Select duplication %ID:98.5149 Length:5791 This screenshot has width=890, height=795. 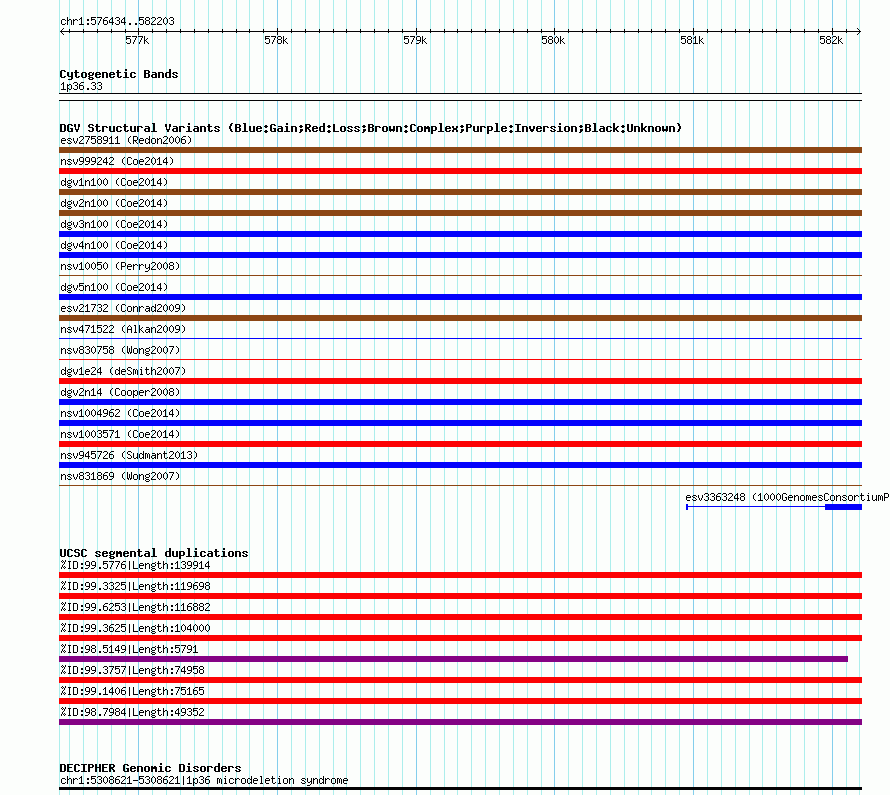(x=129, y=649)
